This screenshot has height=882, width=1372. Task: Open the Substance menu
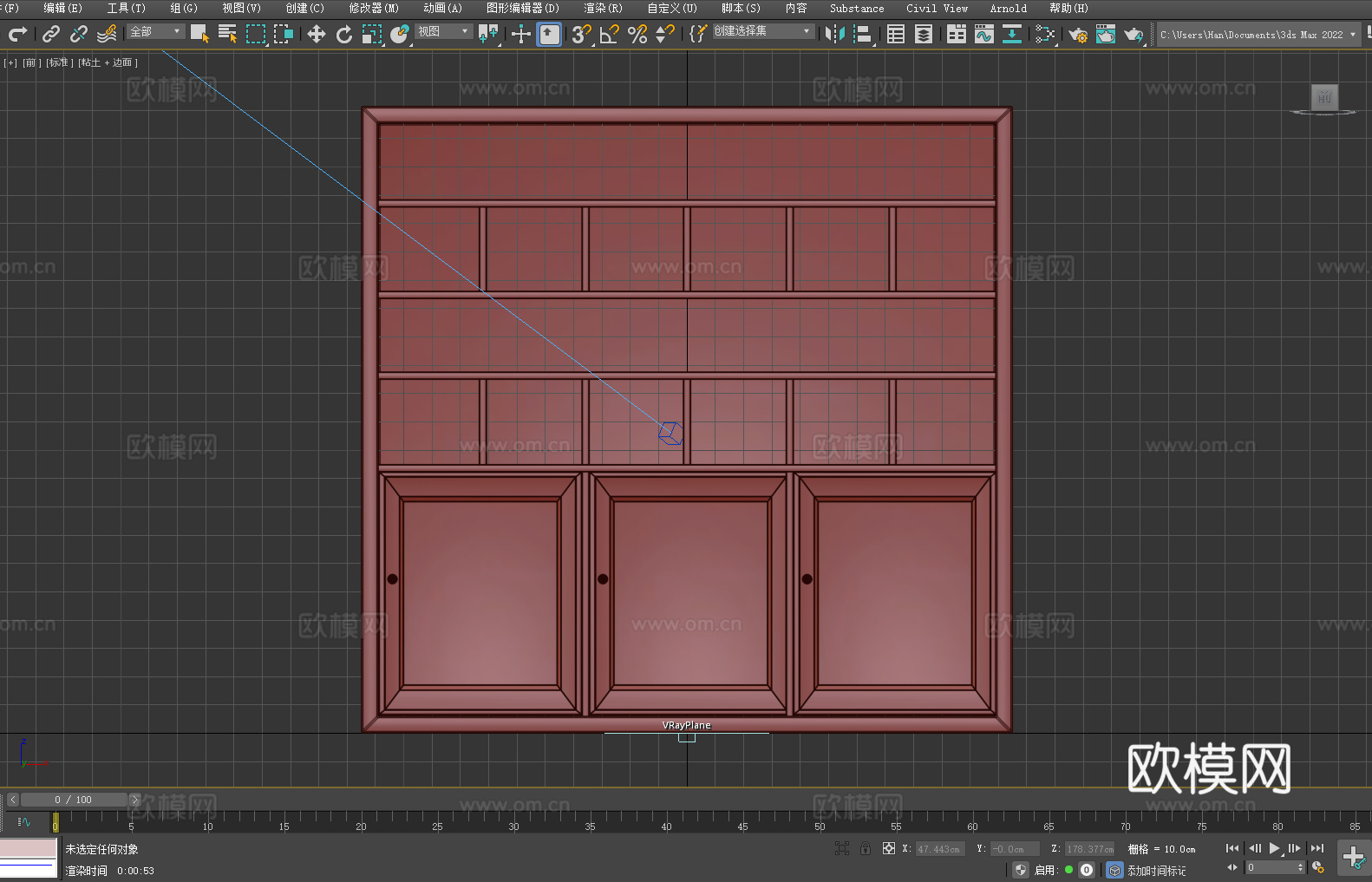pyautogui.click(x=857, y=8)
